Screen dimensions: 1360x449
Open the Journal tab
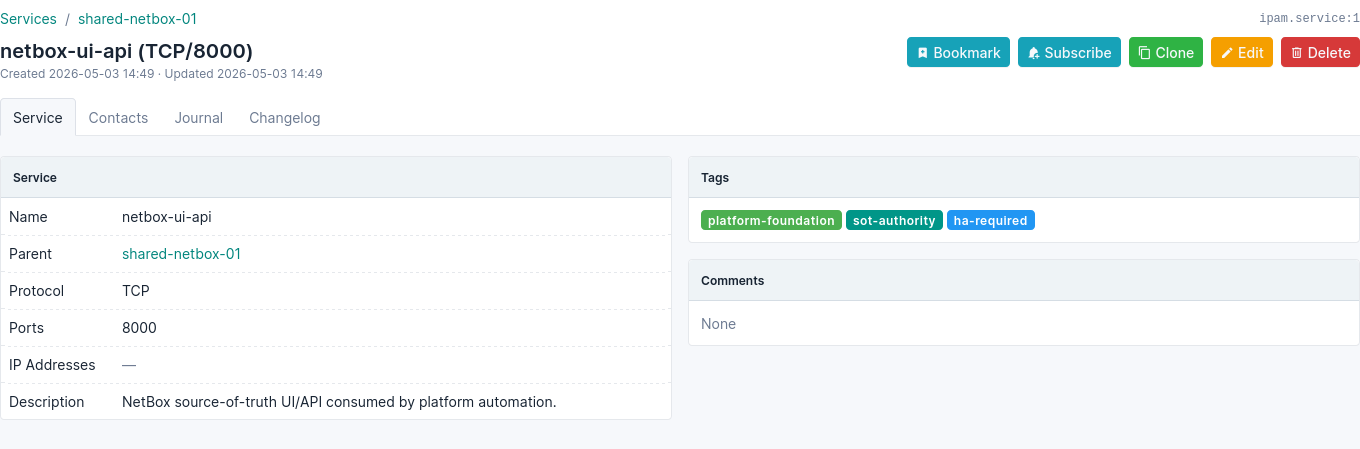(198, 118)
